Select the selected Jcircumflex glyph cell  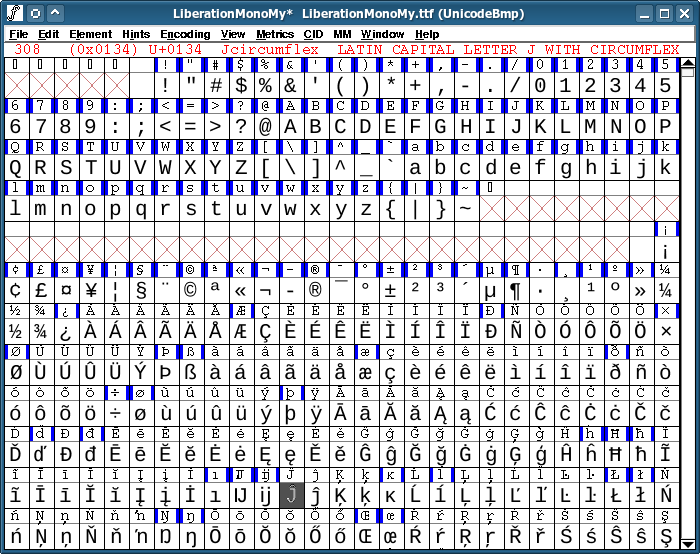(x=291, y=496)
